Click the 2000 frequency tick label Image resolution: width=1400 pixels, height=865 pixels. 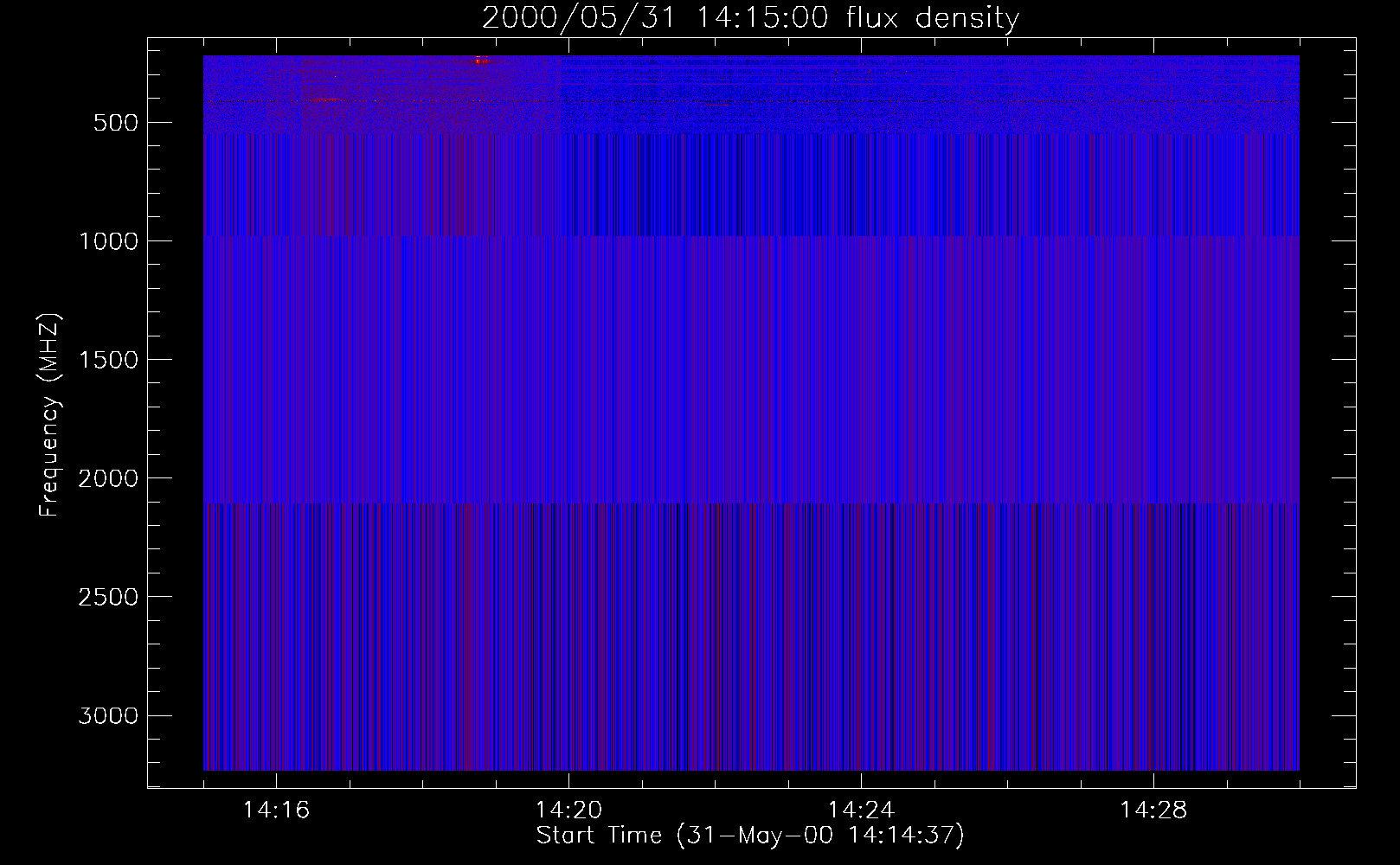click(x=108, y=478)
